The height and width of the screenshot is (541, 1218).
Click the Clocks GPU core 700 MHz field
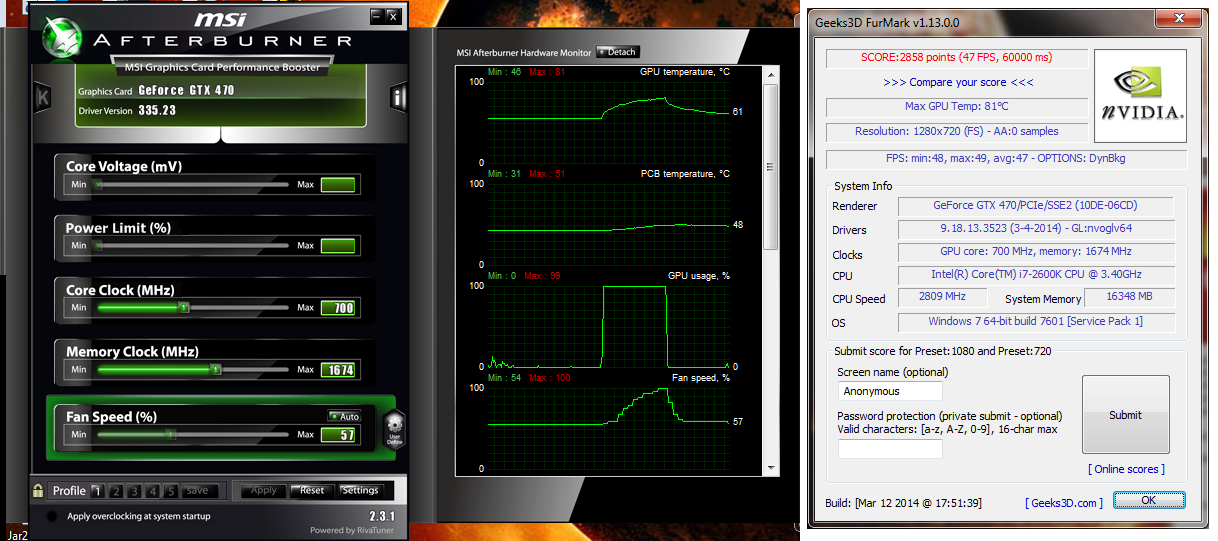coord(1036,252)
